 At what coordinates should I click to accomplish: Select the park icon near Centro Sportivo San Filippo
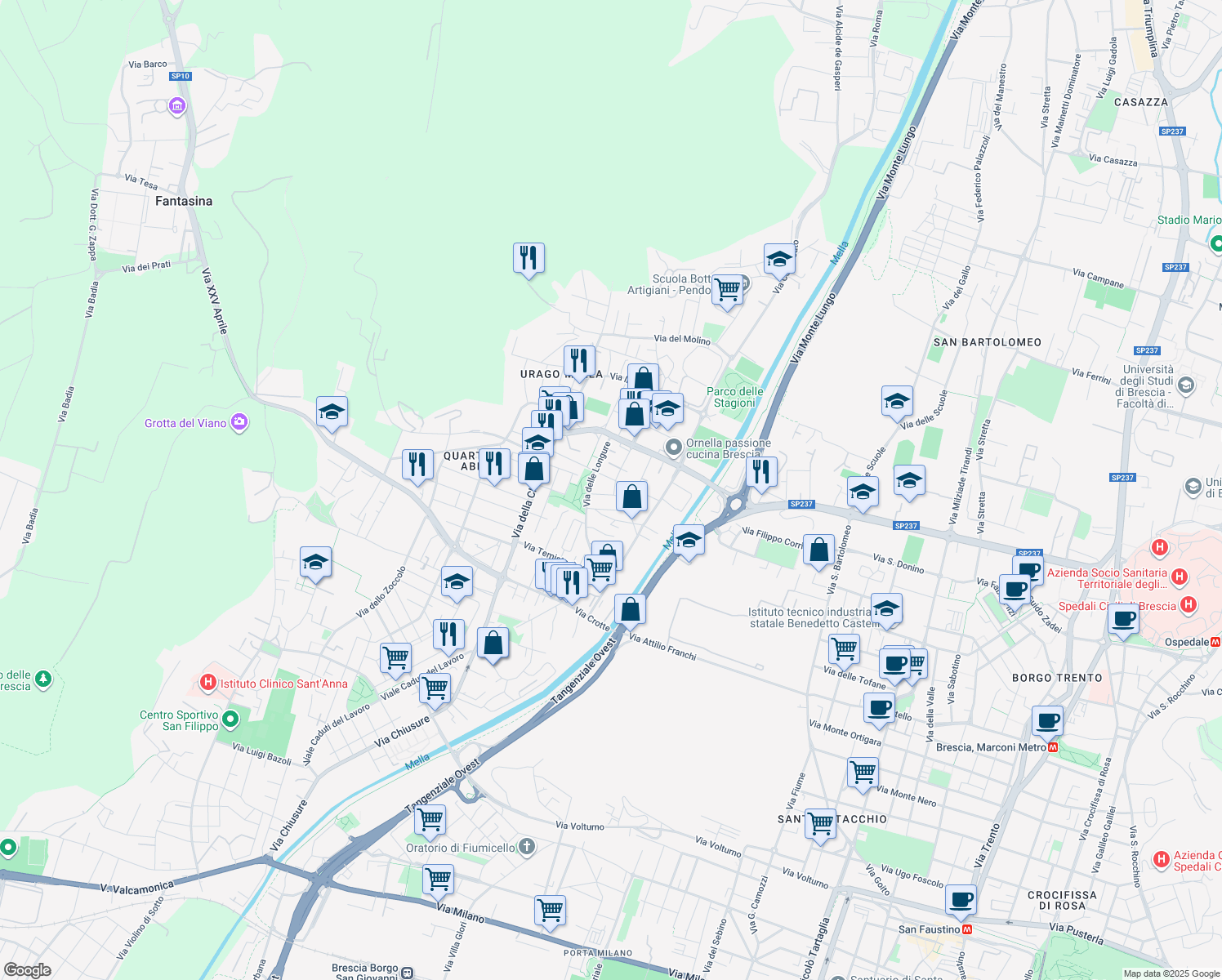[x=230, y=719]
